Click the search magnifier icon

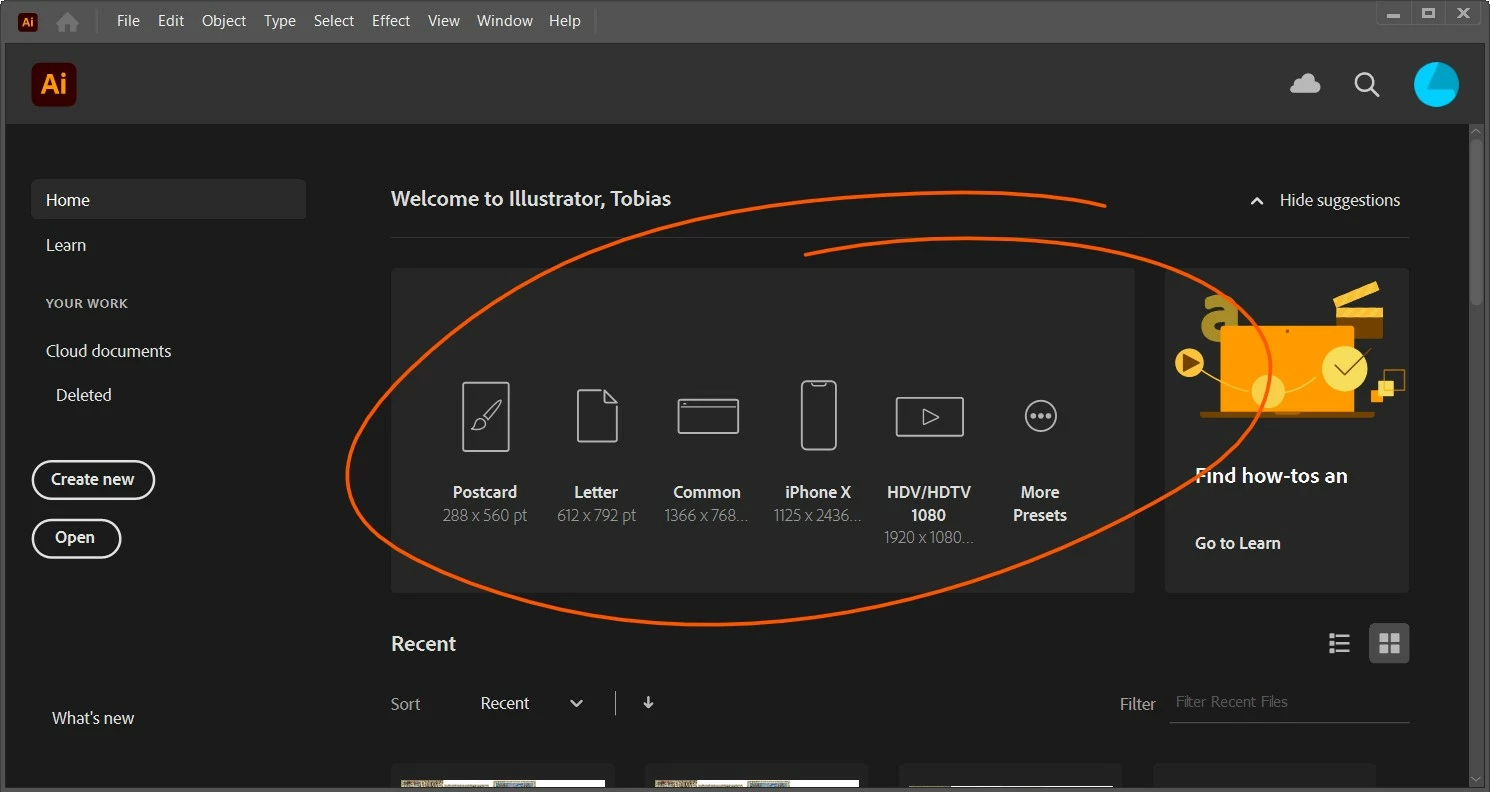click(1367, 85)
